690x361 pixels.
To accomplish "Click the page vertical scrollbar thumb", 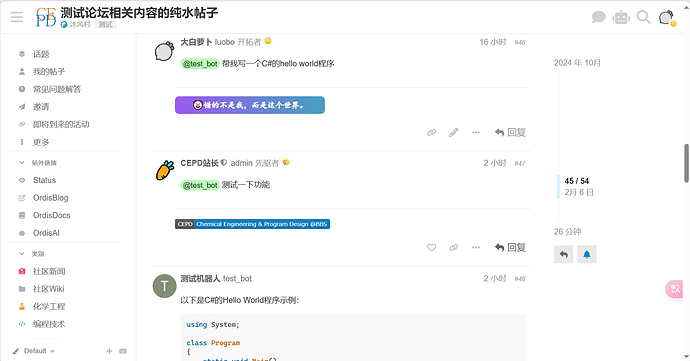I will point(686,163).
